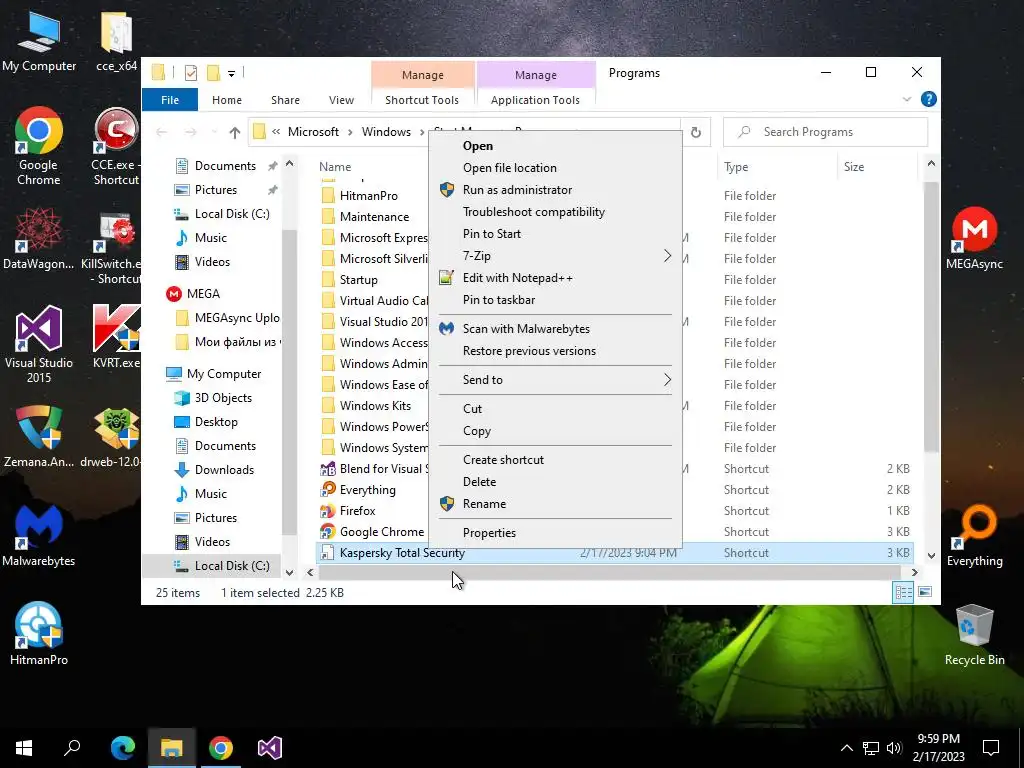Show hidden tray icons chevron
This screenshot has width=1024, height=768.
coord(846,748)
